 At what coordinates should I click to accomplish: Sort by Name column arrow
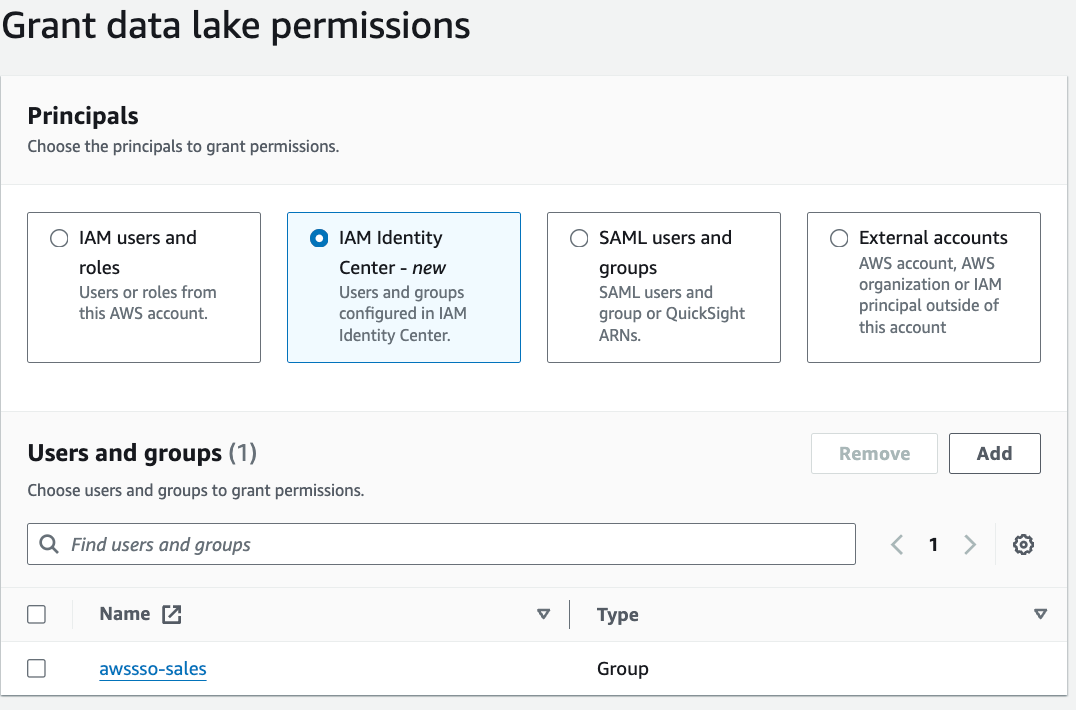click(544, 614)
